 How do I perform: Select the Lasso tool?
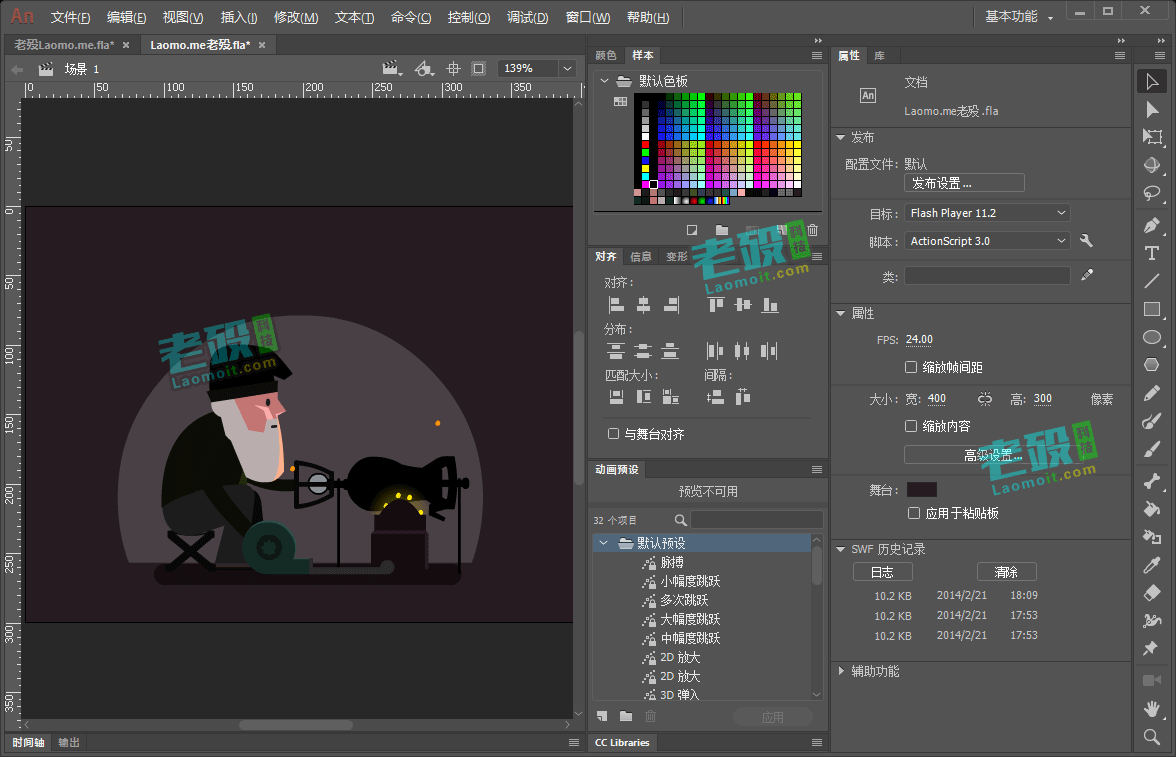click(x=1152, y=194)
